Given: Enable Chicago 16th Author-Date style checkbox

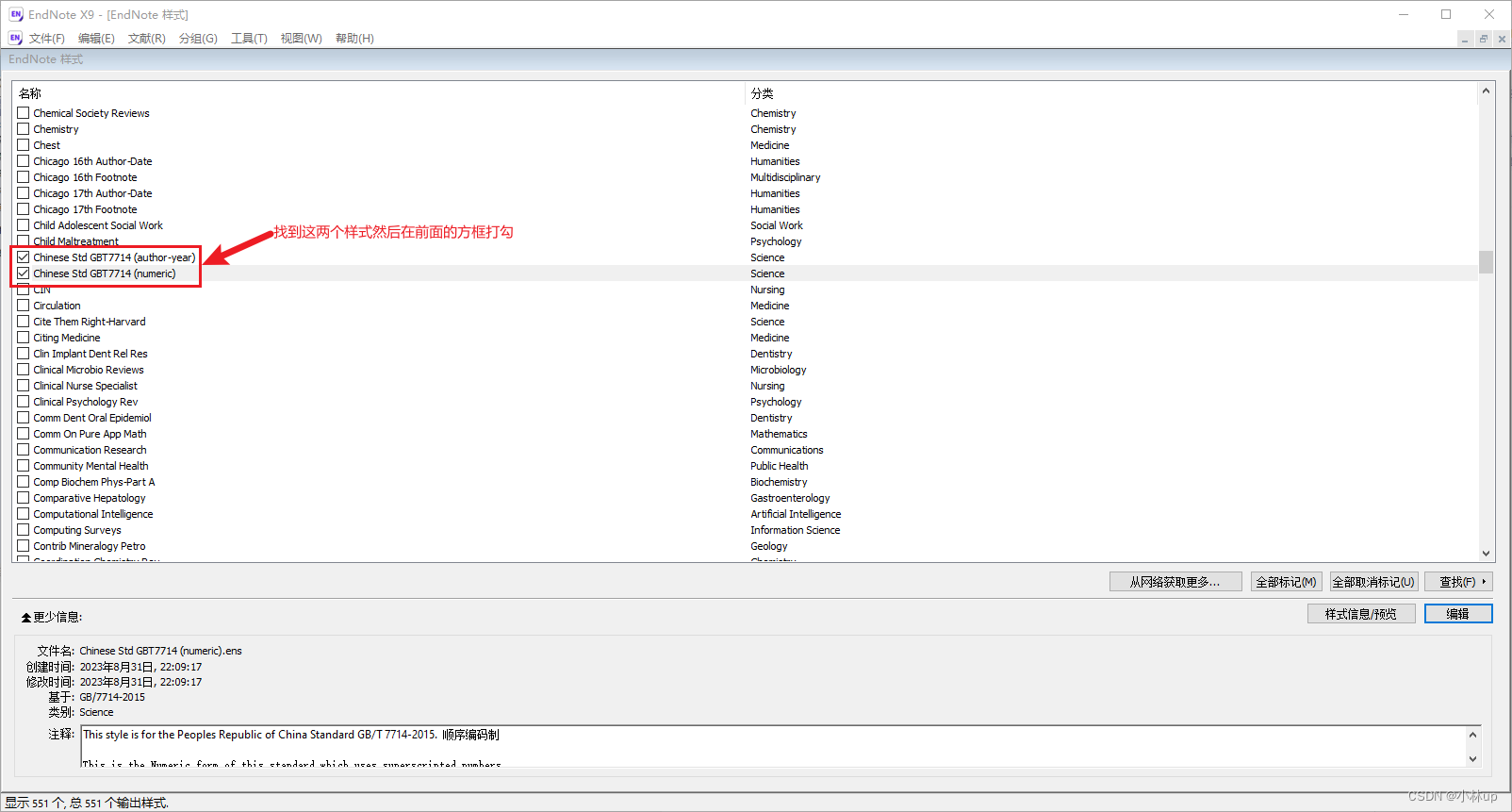Looking at the screenshot, I should [24, 160].
